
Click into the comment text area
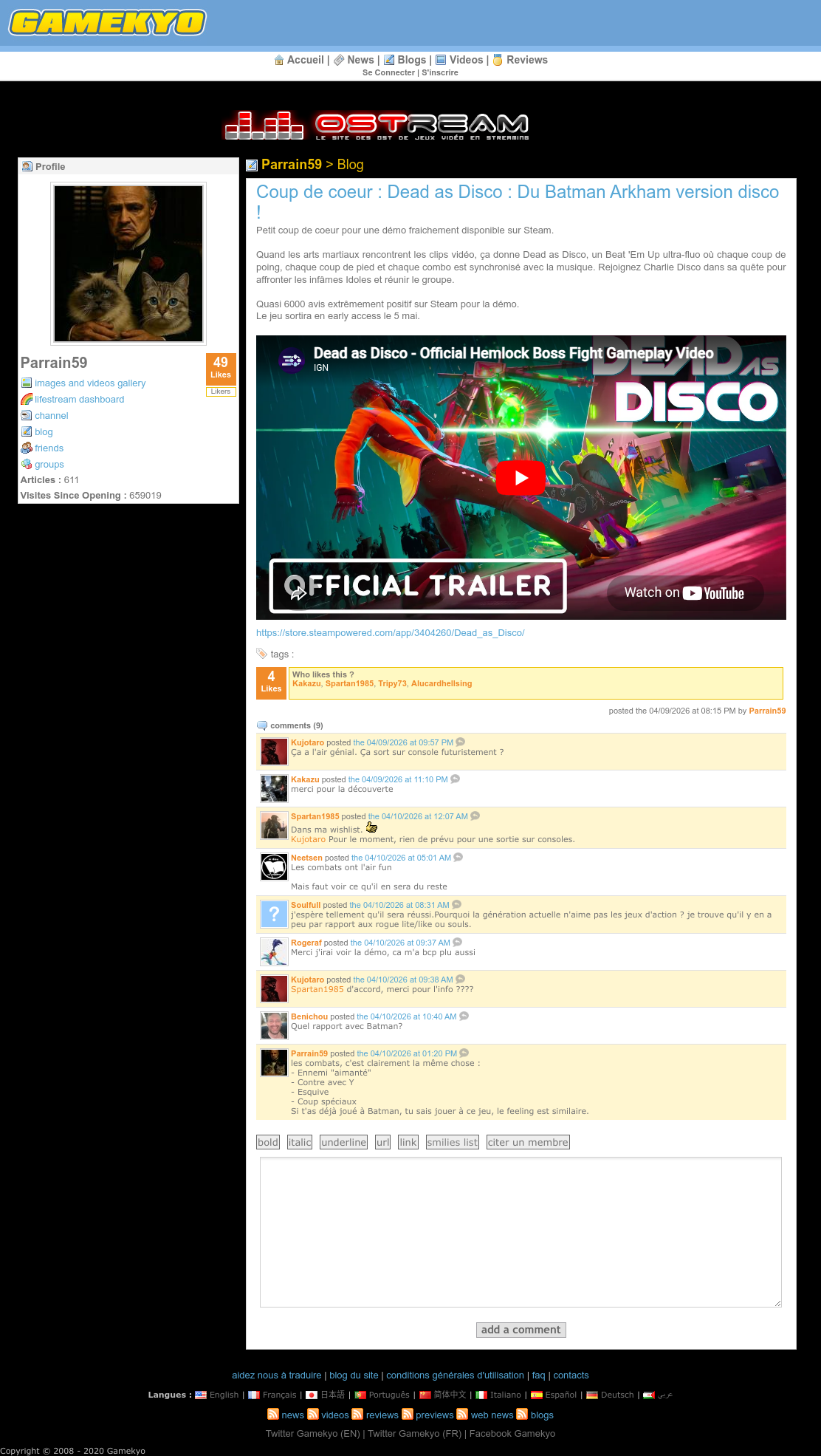click(521, 1232)
